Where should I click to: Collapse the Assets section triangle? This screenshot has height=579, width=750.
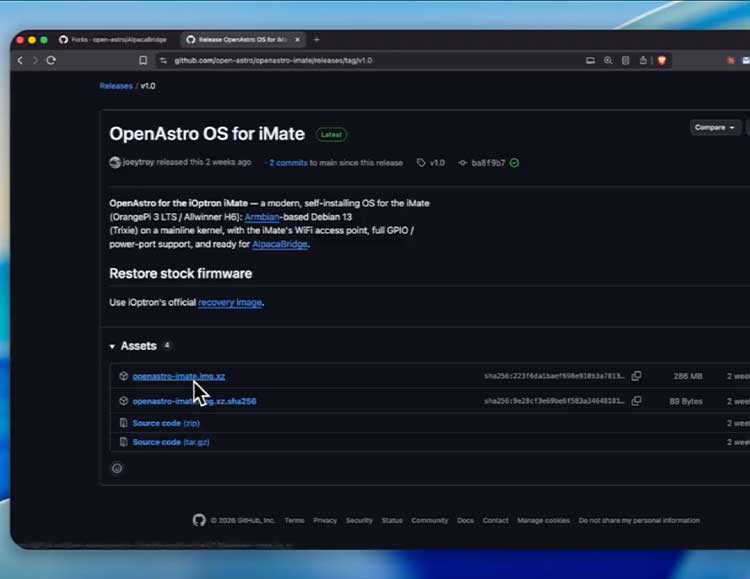tap(112, 346)
